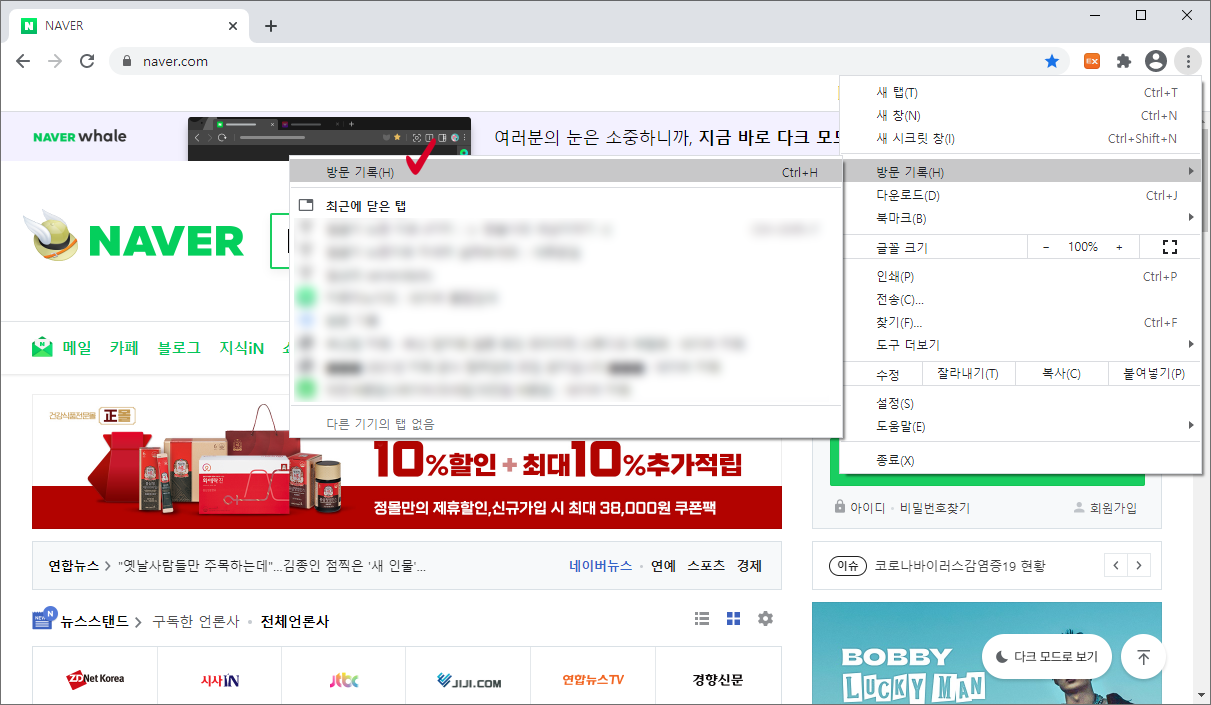This screenshot has width=1211, height=705.
Task: Increase zoom with the plus button
Action: pos(1119,247)
